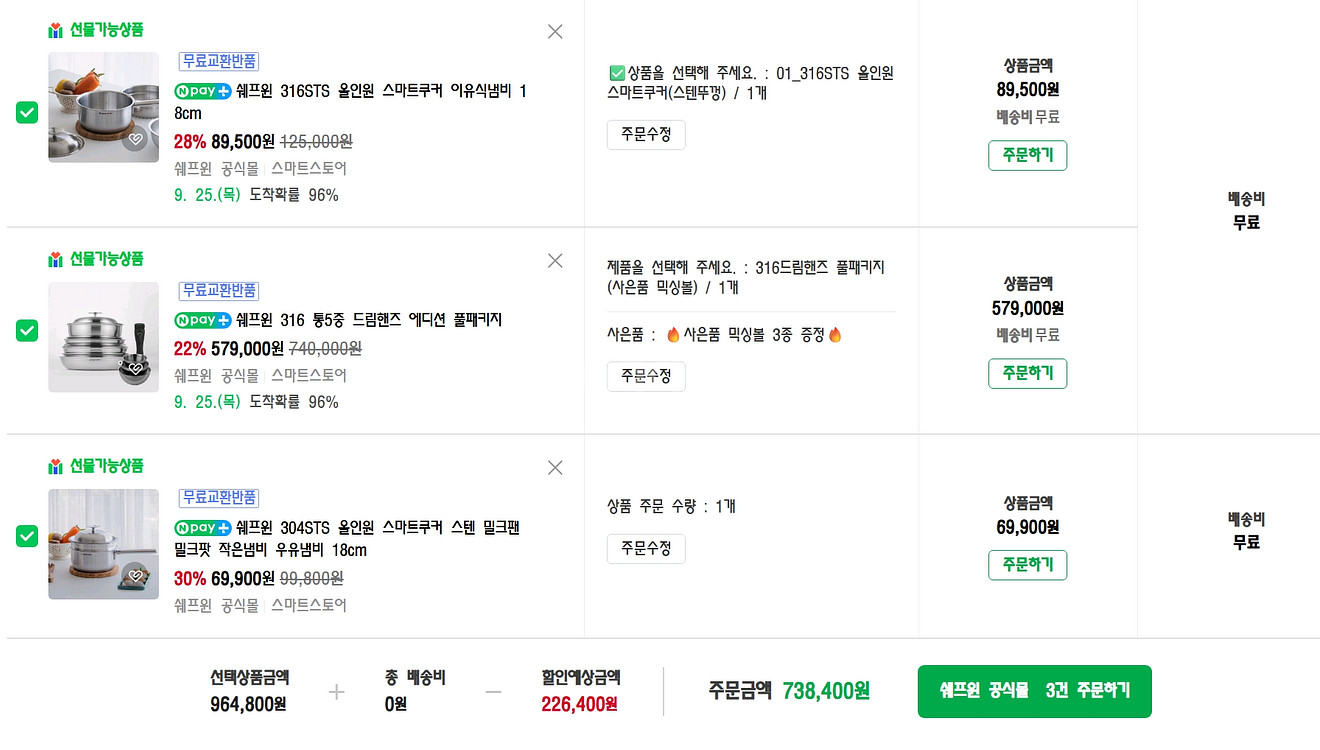Click 주문수정 on the milk pan order
This screenshot has height=750, width=1320.
pyautogui.click(x=645, y=548)
